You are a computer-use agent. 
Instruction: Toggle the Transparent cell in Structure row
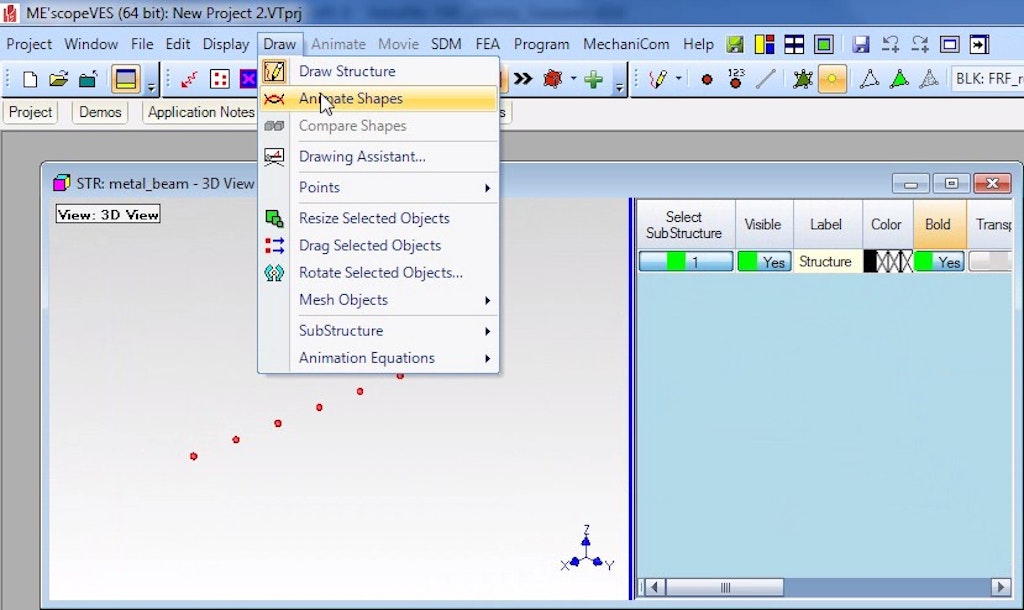[990, 262]
